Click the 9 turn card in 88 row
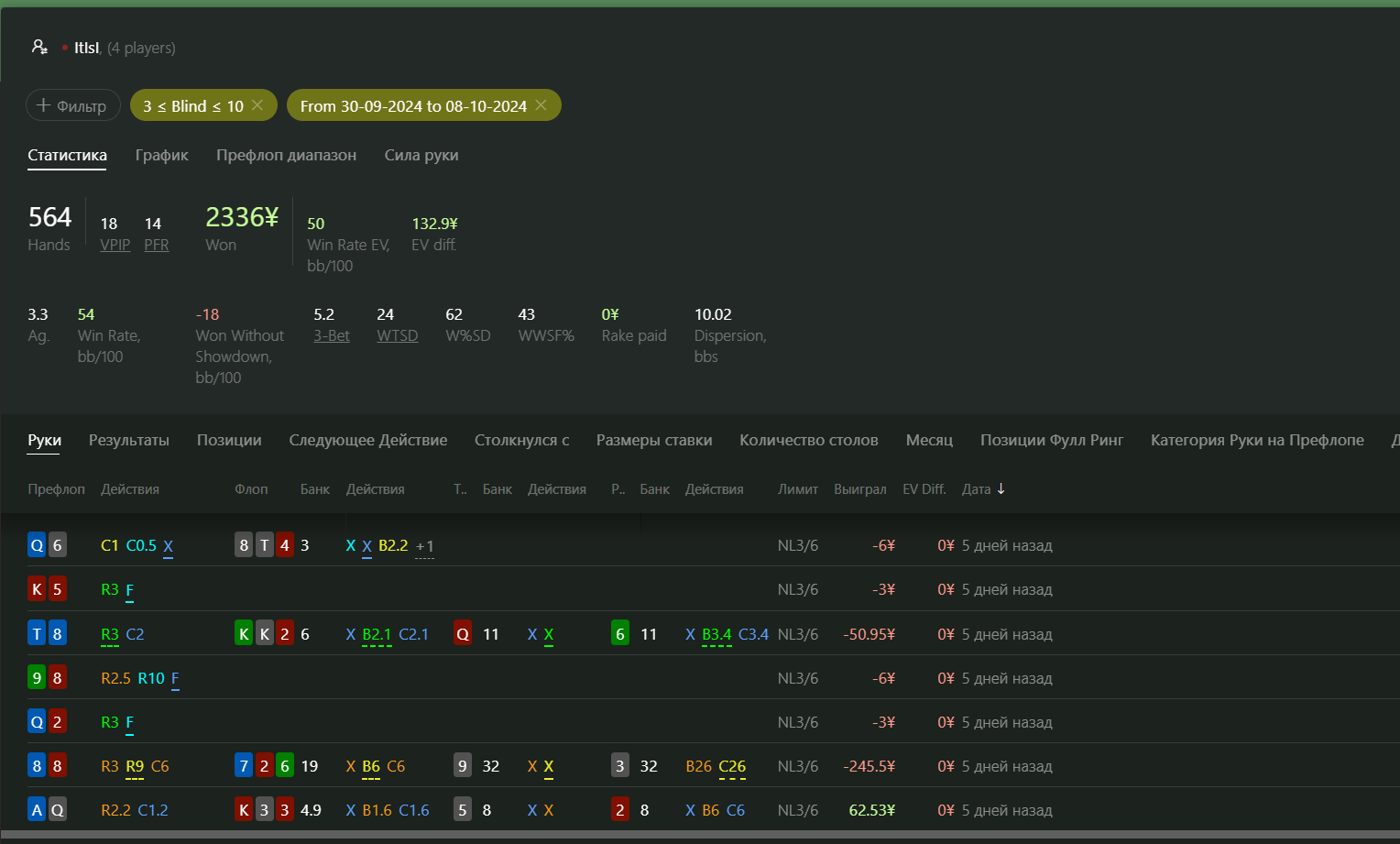 point(463,765)
